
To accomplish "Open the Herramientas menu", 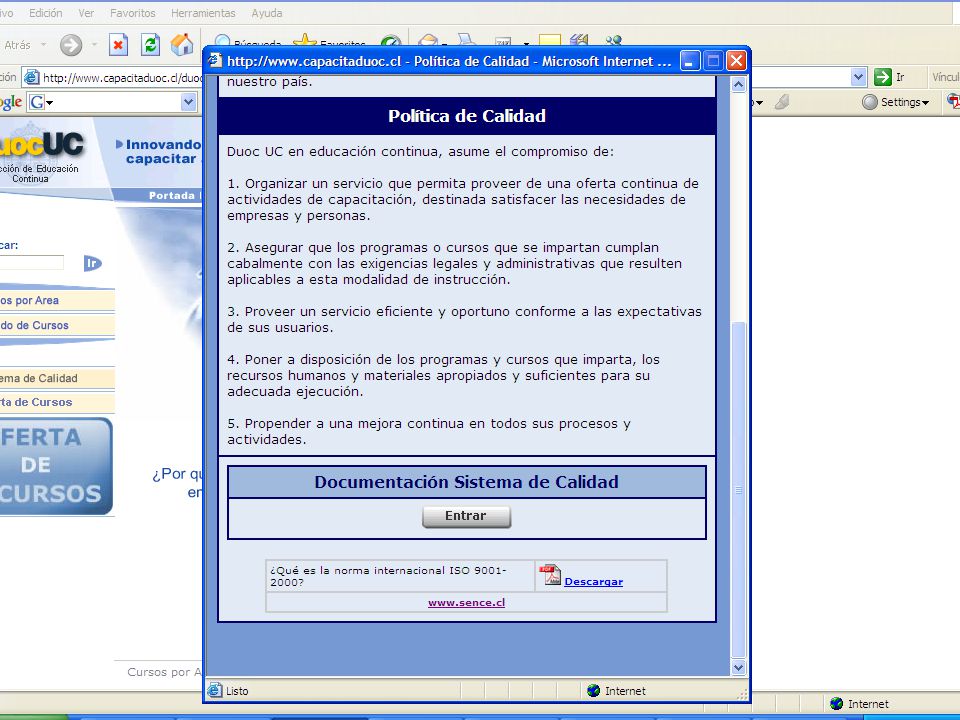I will point(203,13).
